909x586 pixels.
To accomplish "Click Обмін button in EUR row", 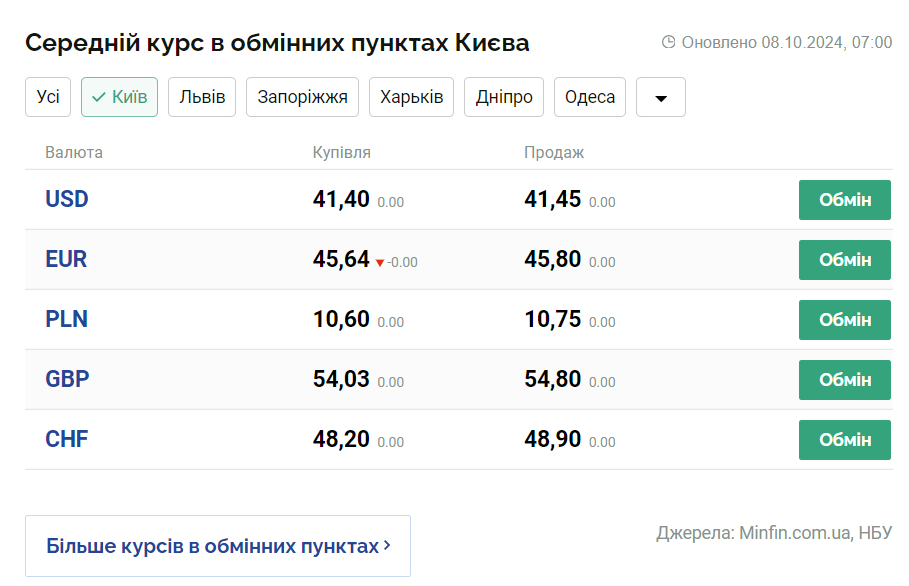I will (845, 260).
